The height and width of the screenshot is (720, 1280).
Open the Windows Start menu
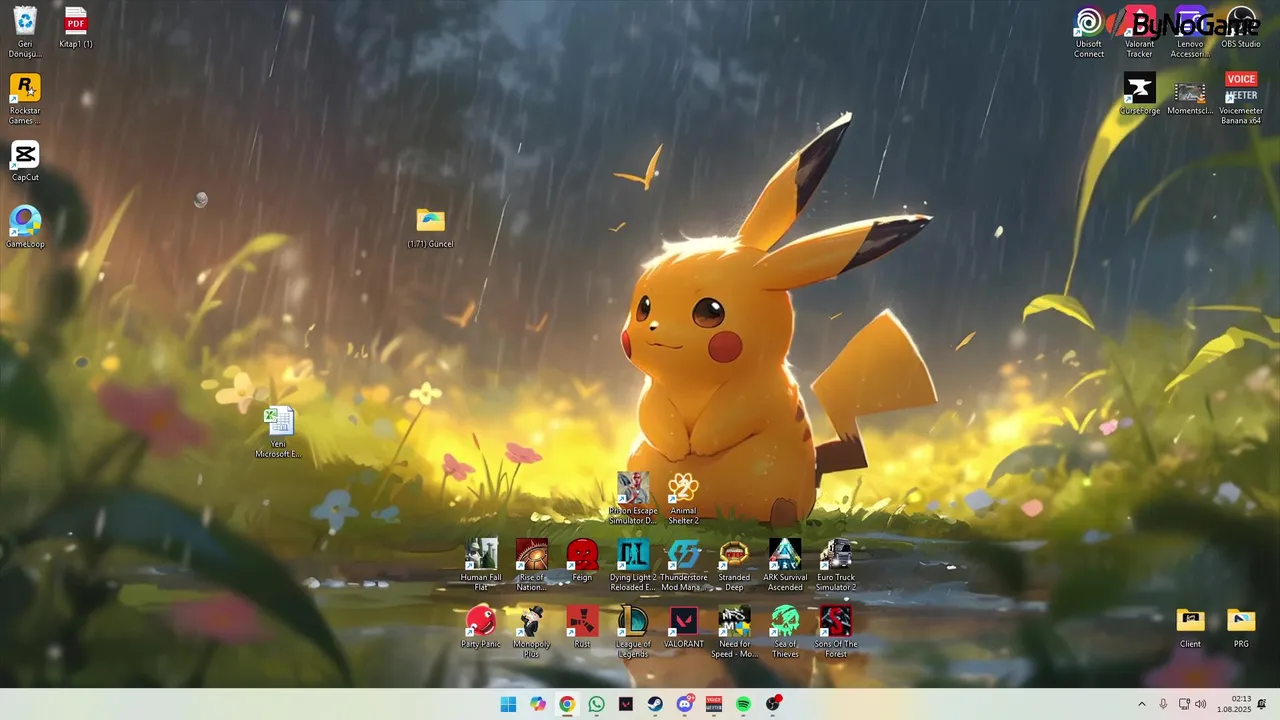pyautogui.click(x=508, y=704)
